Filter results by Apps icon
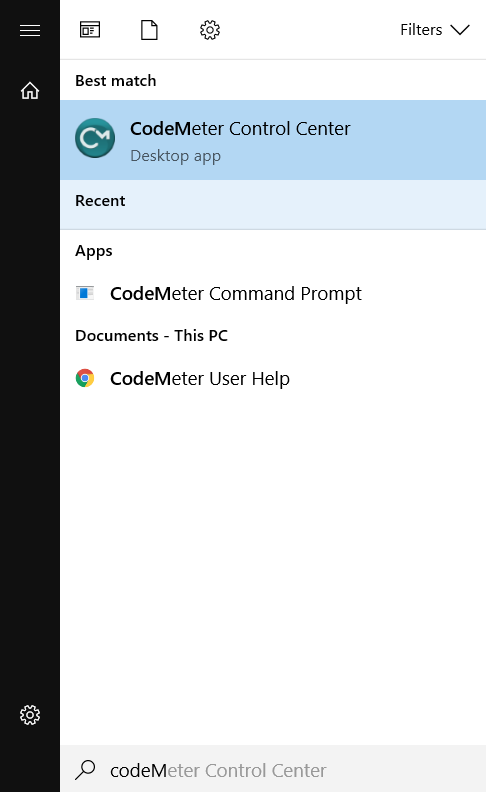 click(90, 30)
